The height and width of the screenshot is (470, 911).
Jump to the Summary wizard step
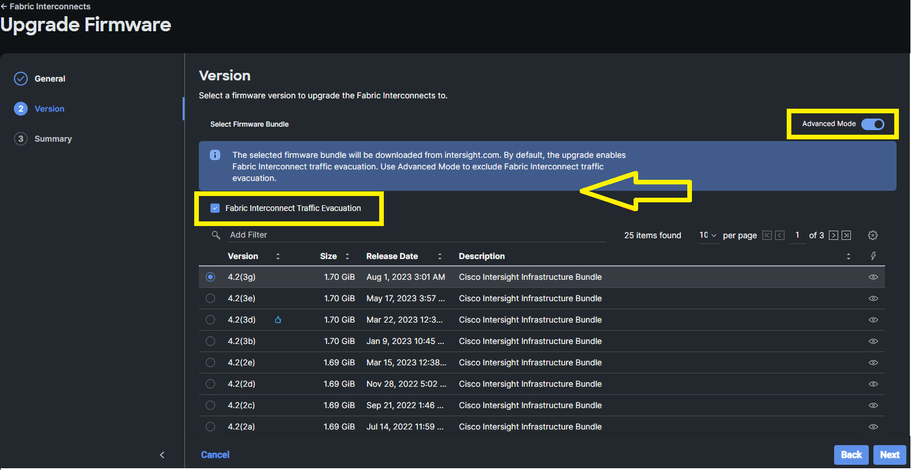point(43,139)
